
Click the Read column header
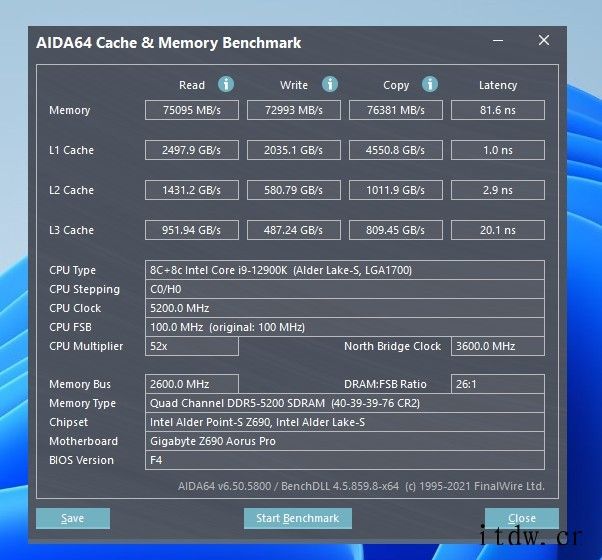[x=192, y=85]
